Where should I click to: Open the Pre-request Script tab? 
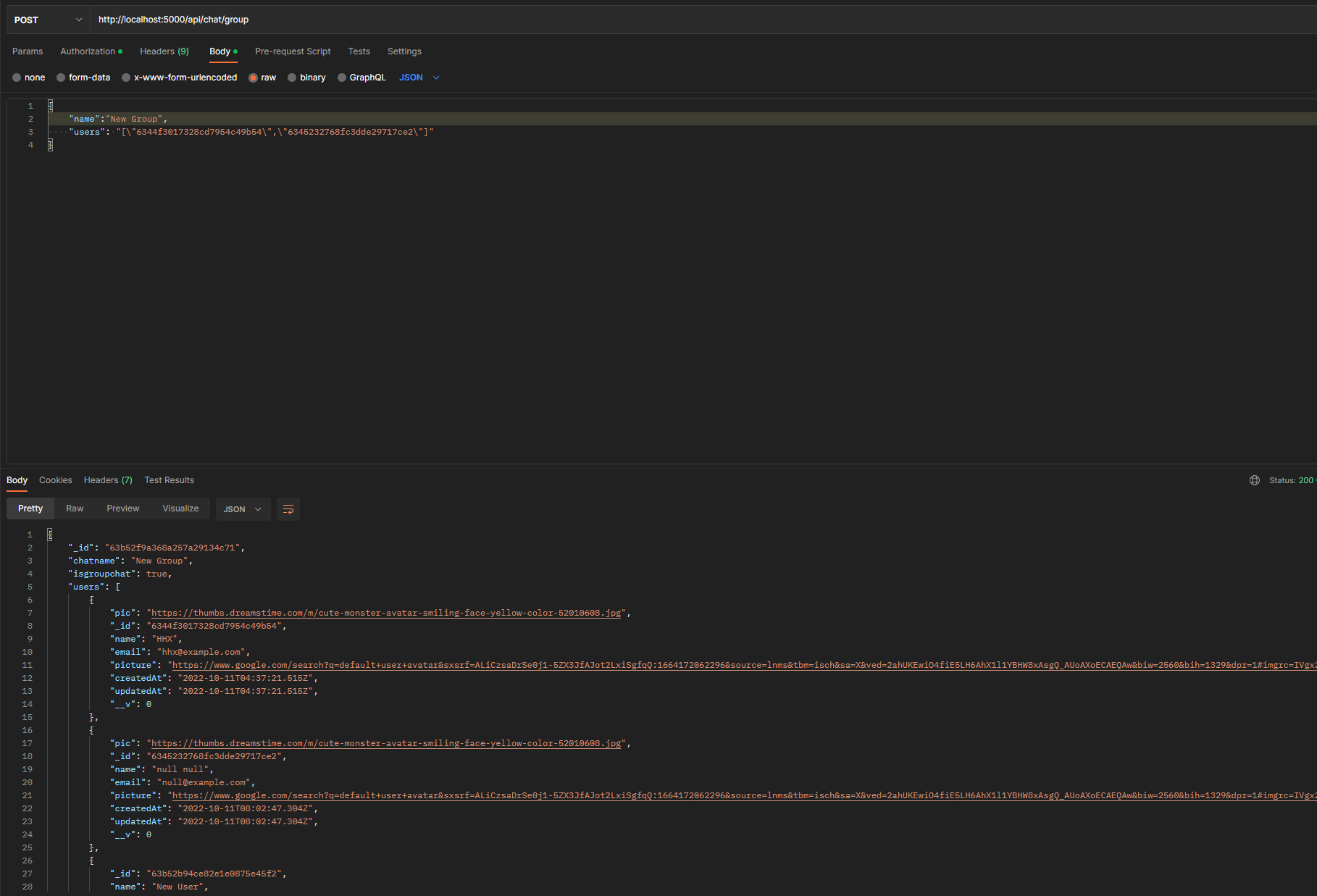pyautogui.click(x=293, y=51)
